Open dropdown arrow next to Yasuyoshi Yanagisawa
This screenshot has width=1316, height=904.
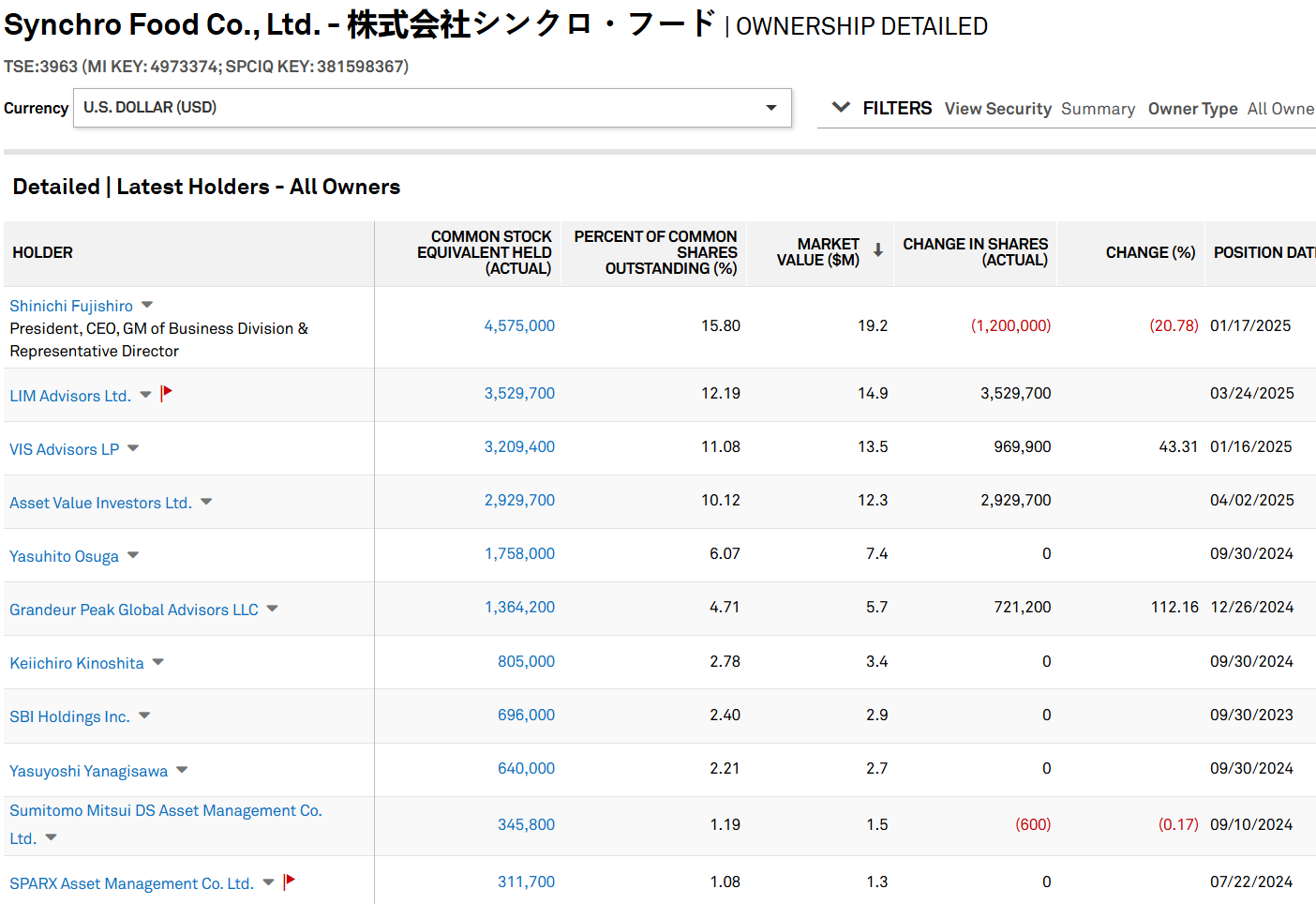tap(182, 770)
